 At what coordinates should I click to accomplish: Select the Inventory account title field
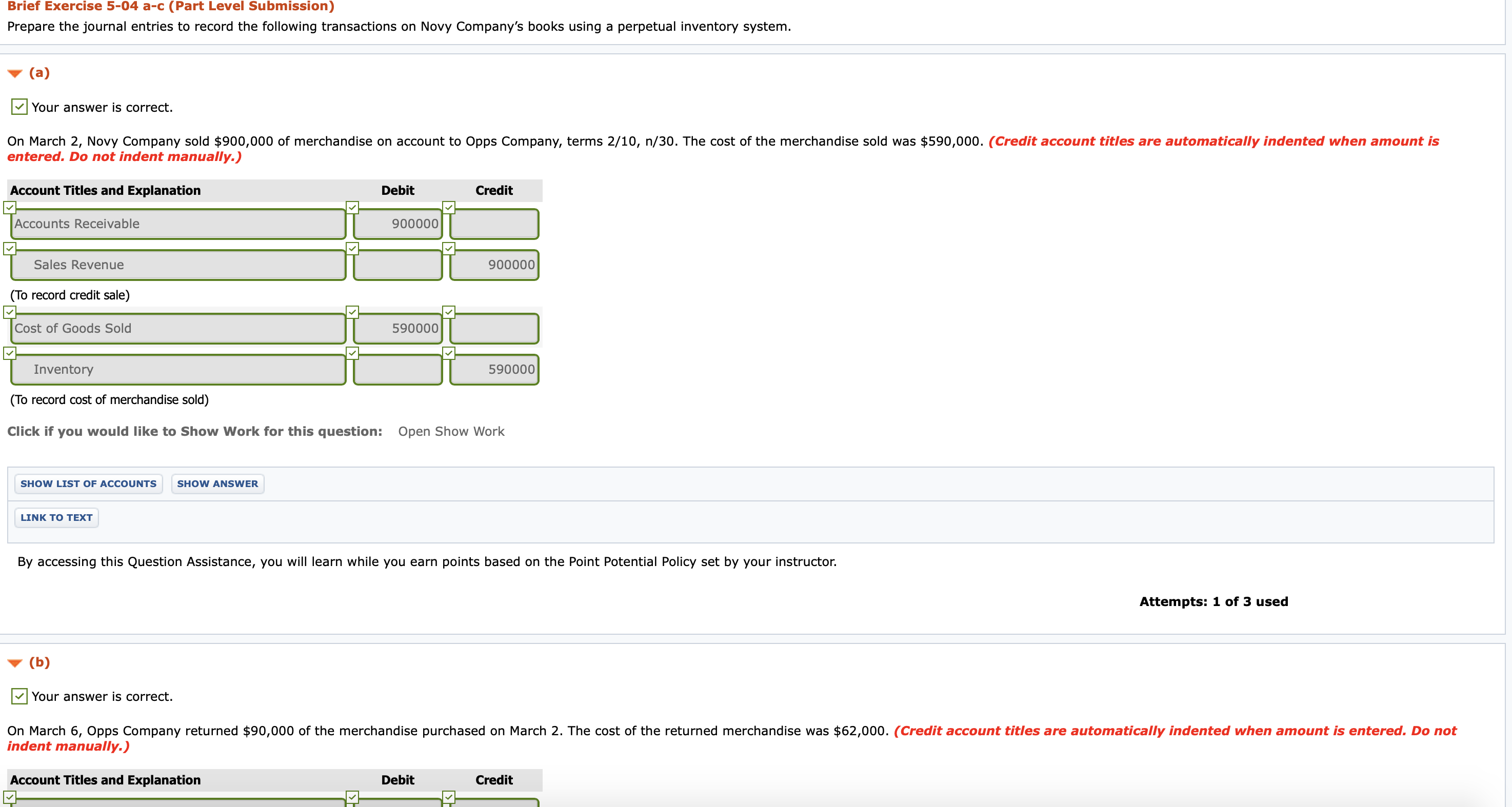pyautogui.click(x=178, y=370)
